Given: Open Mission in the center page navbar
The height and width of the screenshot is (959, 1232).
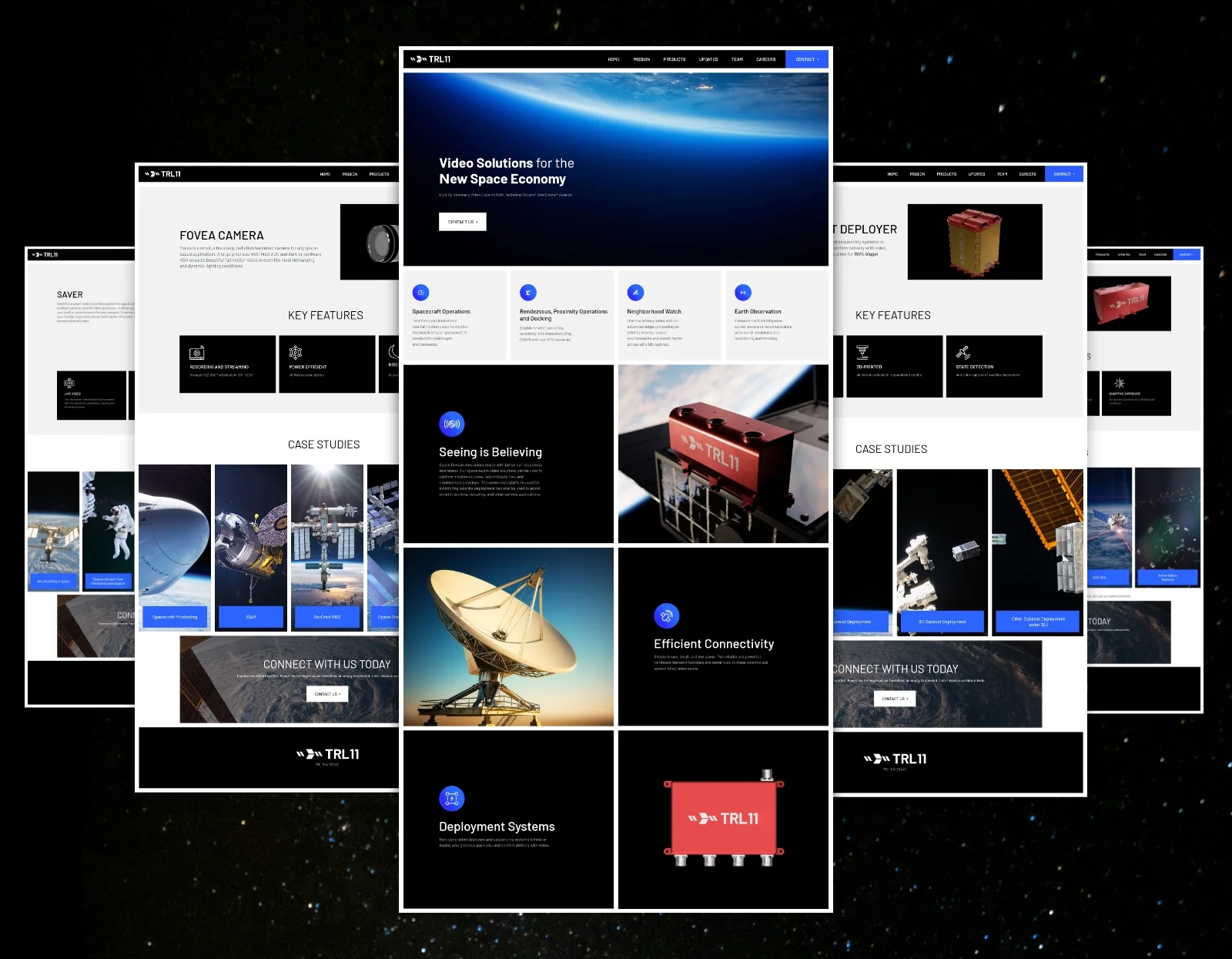Looking at the screenshot, I should [641, 59].
